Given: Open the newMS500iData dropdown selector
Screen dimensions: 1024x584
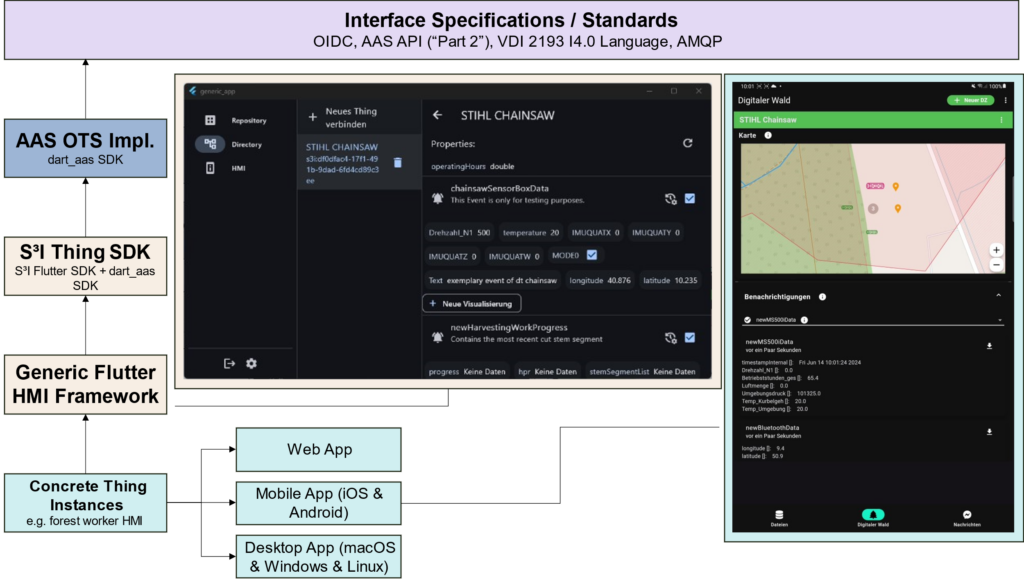Looking at the screenshot, I should tap(1000, 320).
